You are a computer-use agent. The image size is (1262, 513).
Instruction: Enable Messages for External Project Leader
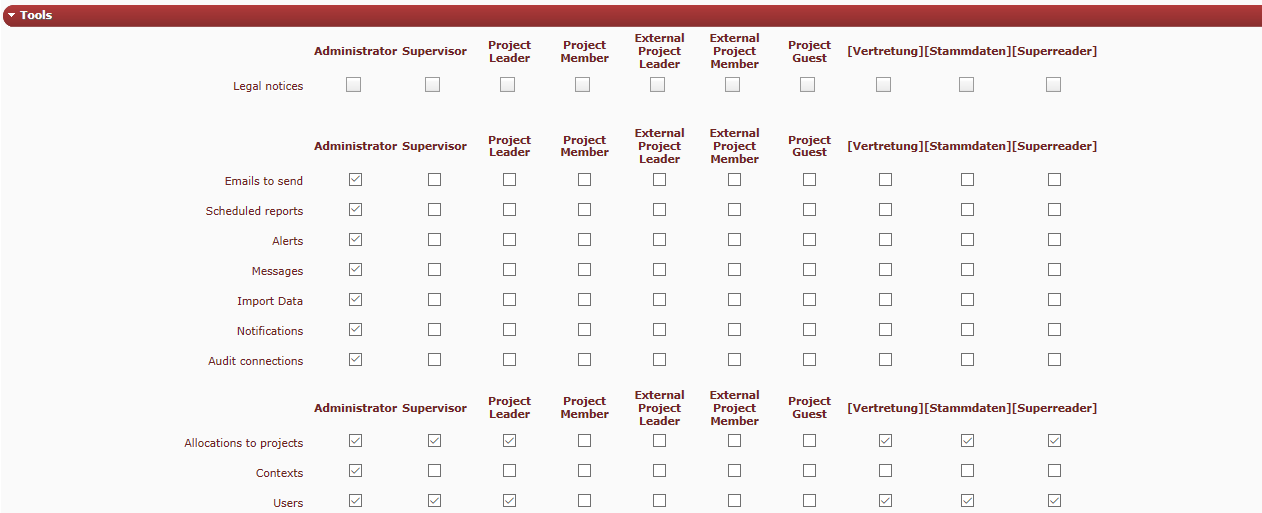pos(659,270)
